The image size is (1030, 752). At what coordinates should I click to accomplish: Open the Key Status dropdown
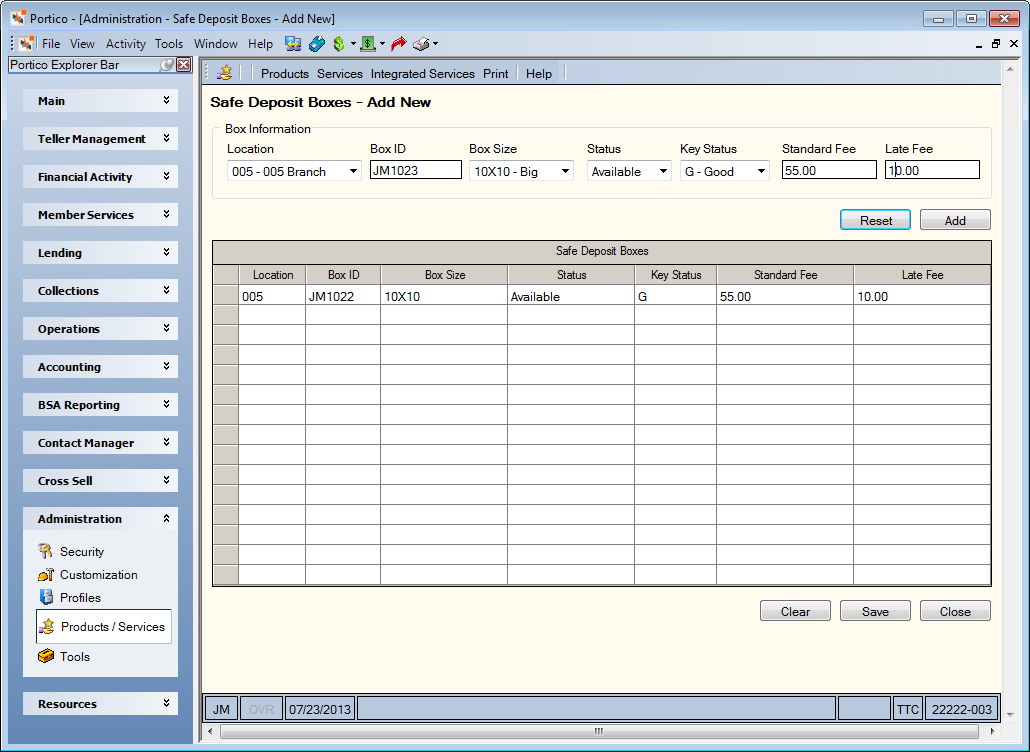pyautogui.click(x=725, y=171)
